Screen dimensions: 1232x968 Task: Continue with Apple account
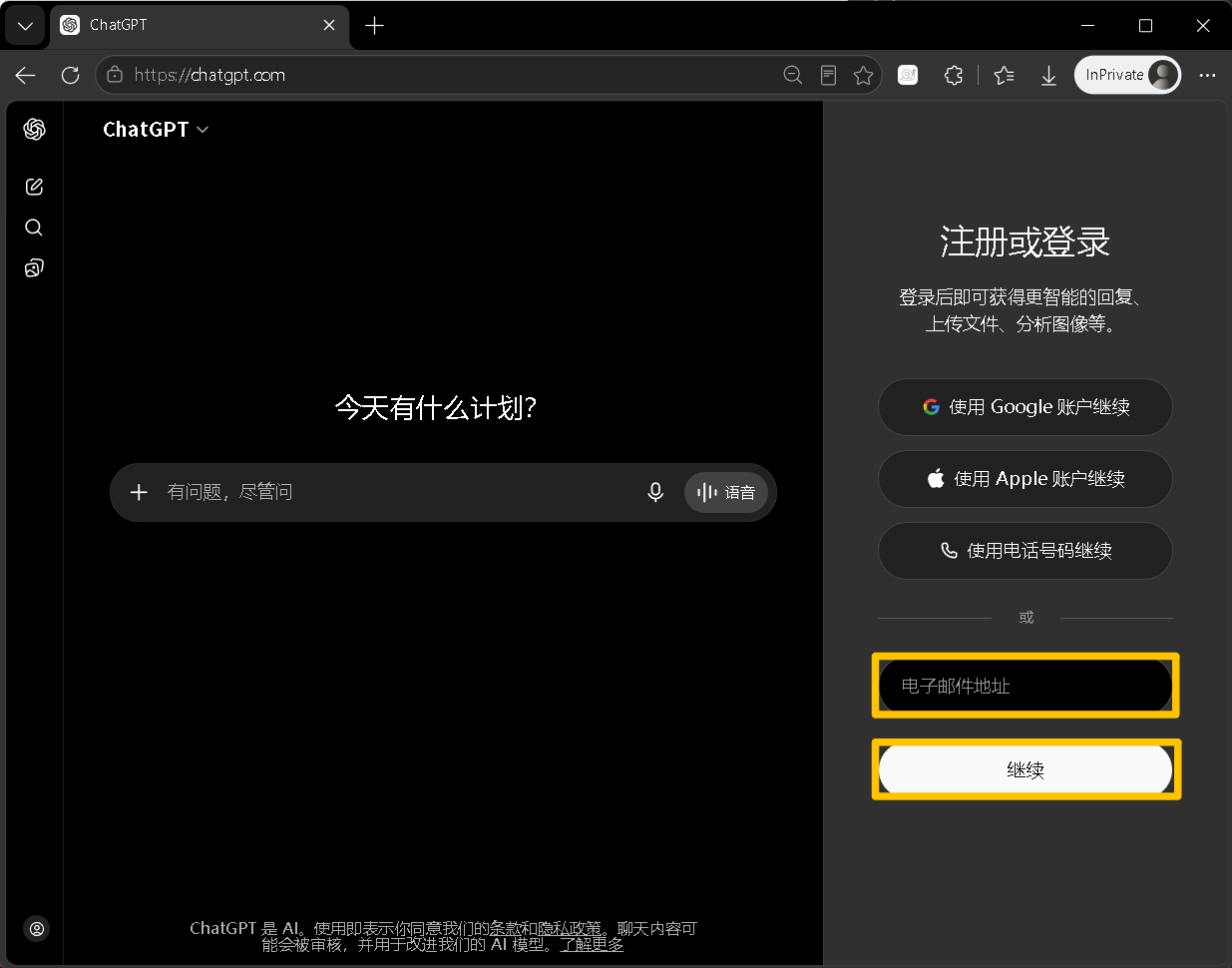(1026, 479)
